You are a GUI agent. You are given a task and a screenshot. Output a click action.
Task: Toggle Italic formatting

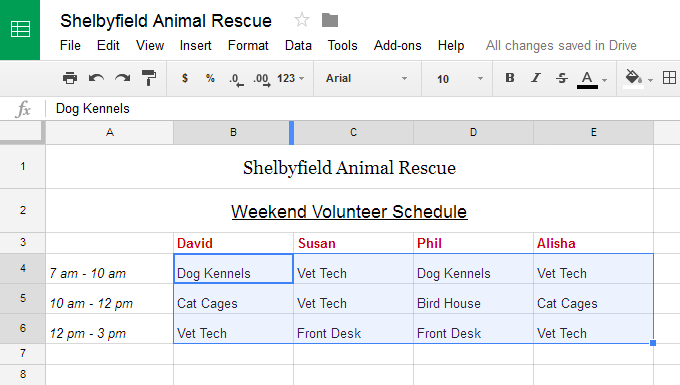click(x=536, y=78)
